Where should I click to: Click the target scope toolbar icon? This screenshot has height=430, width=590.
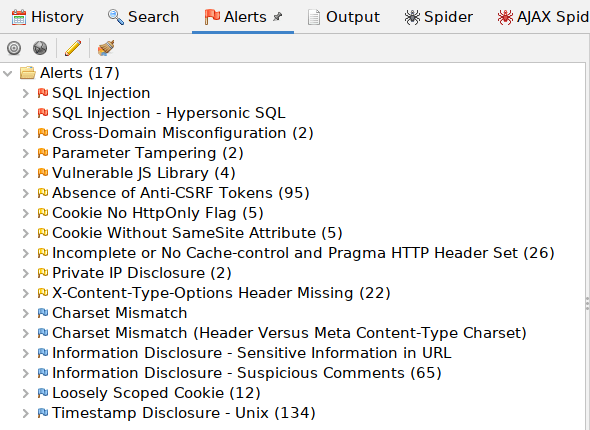coord(14,48)
